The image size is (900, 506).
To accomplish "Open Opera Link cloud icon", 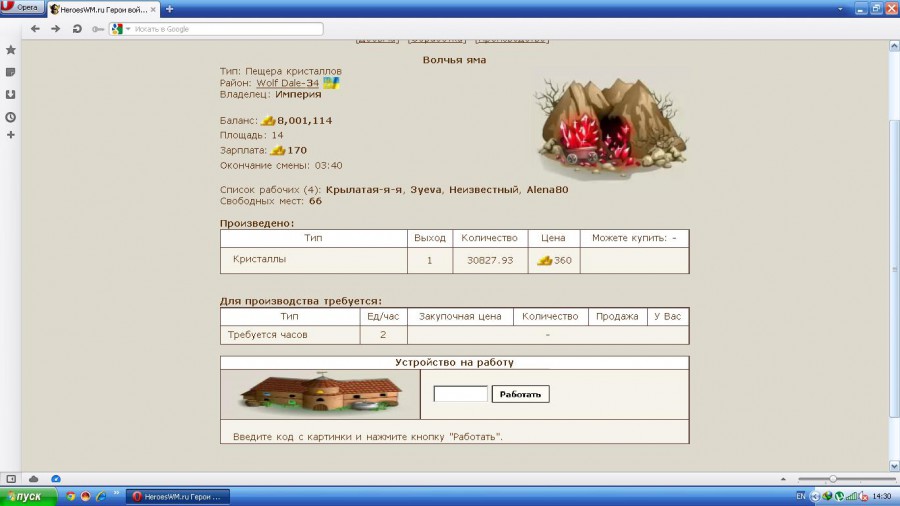I will [33, 478].
